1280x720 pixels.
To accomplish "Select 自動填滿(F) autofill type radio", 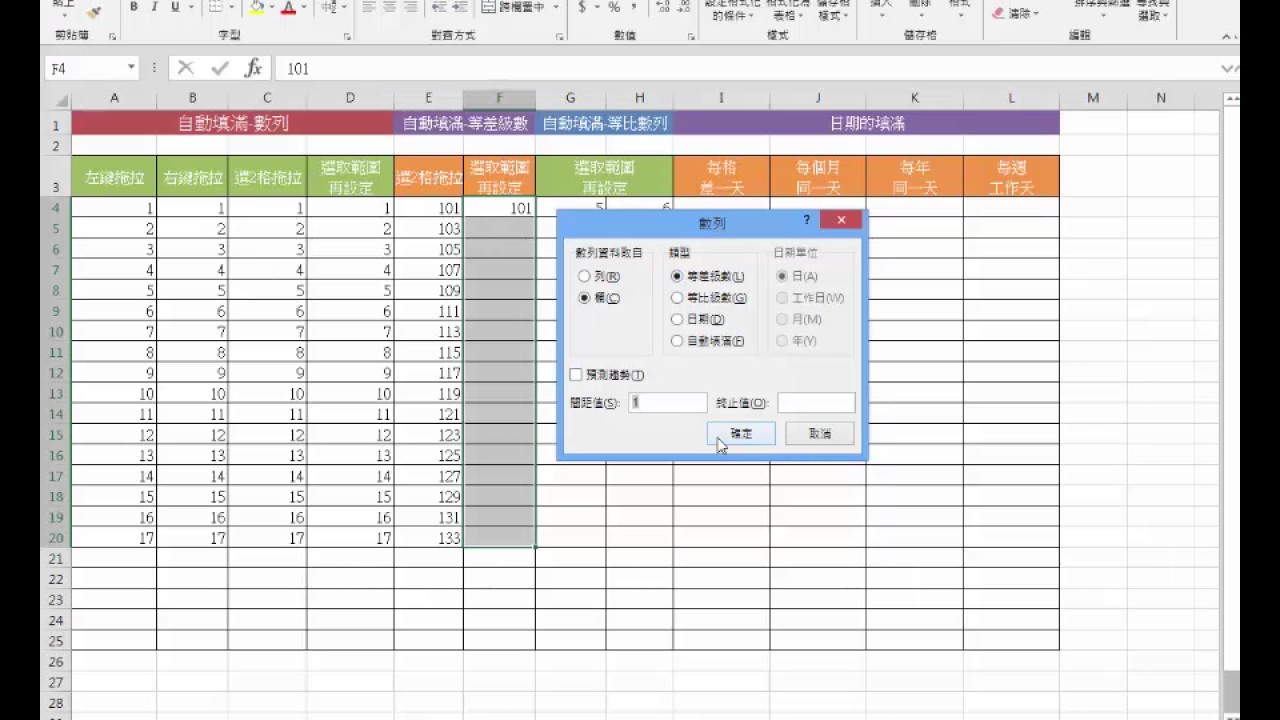I will [677, 341].
